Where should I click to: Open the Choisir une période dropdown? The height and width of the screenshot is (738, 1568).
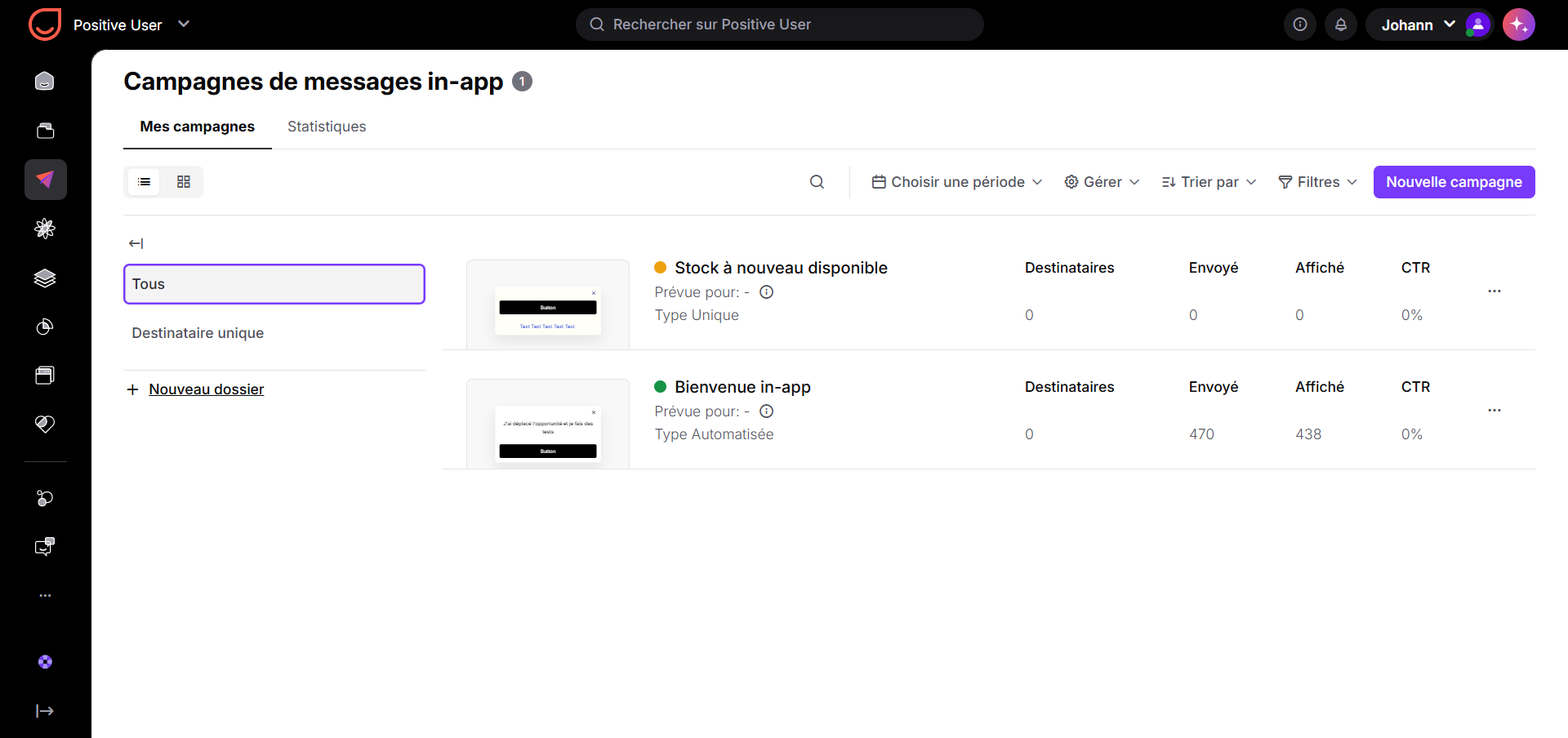(957, 182)
